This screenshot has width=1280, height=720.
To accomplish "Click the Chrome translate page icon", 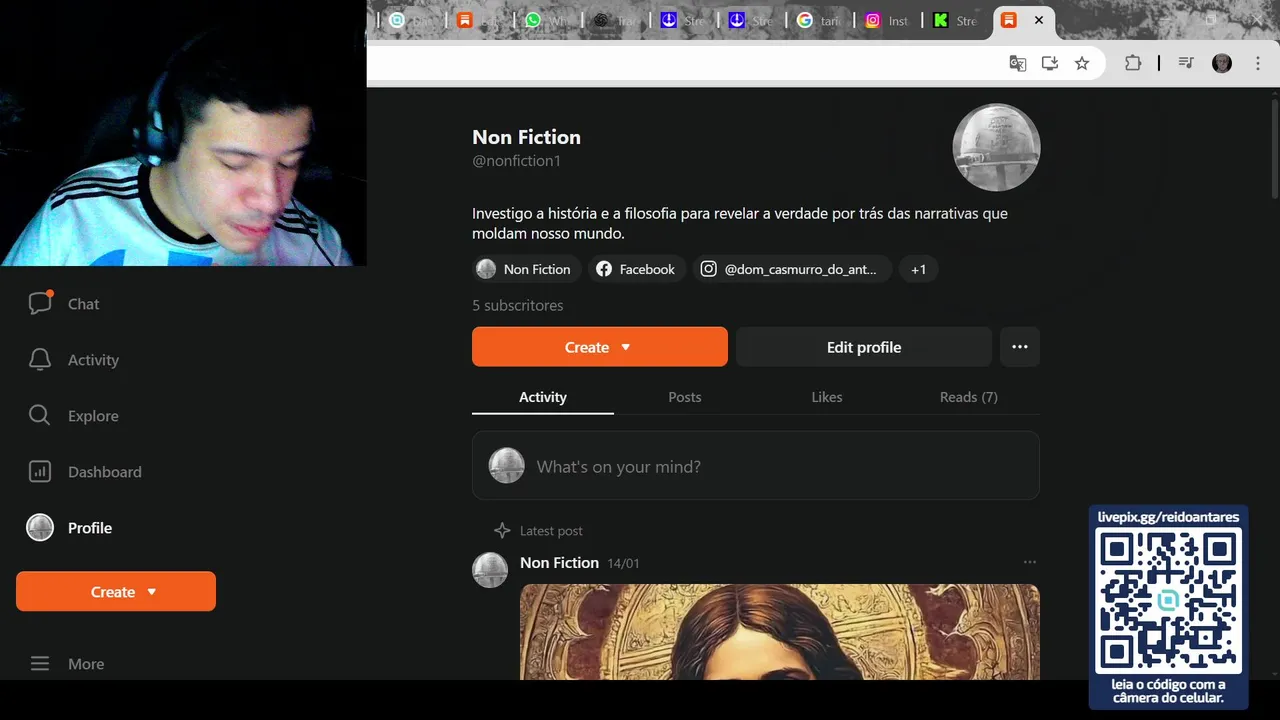I will click(x=1018, y=63).
